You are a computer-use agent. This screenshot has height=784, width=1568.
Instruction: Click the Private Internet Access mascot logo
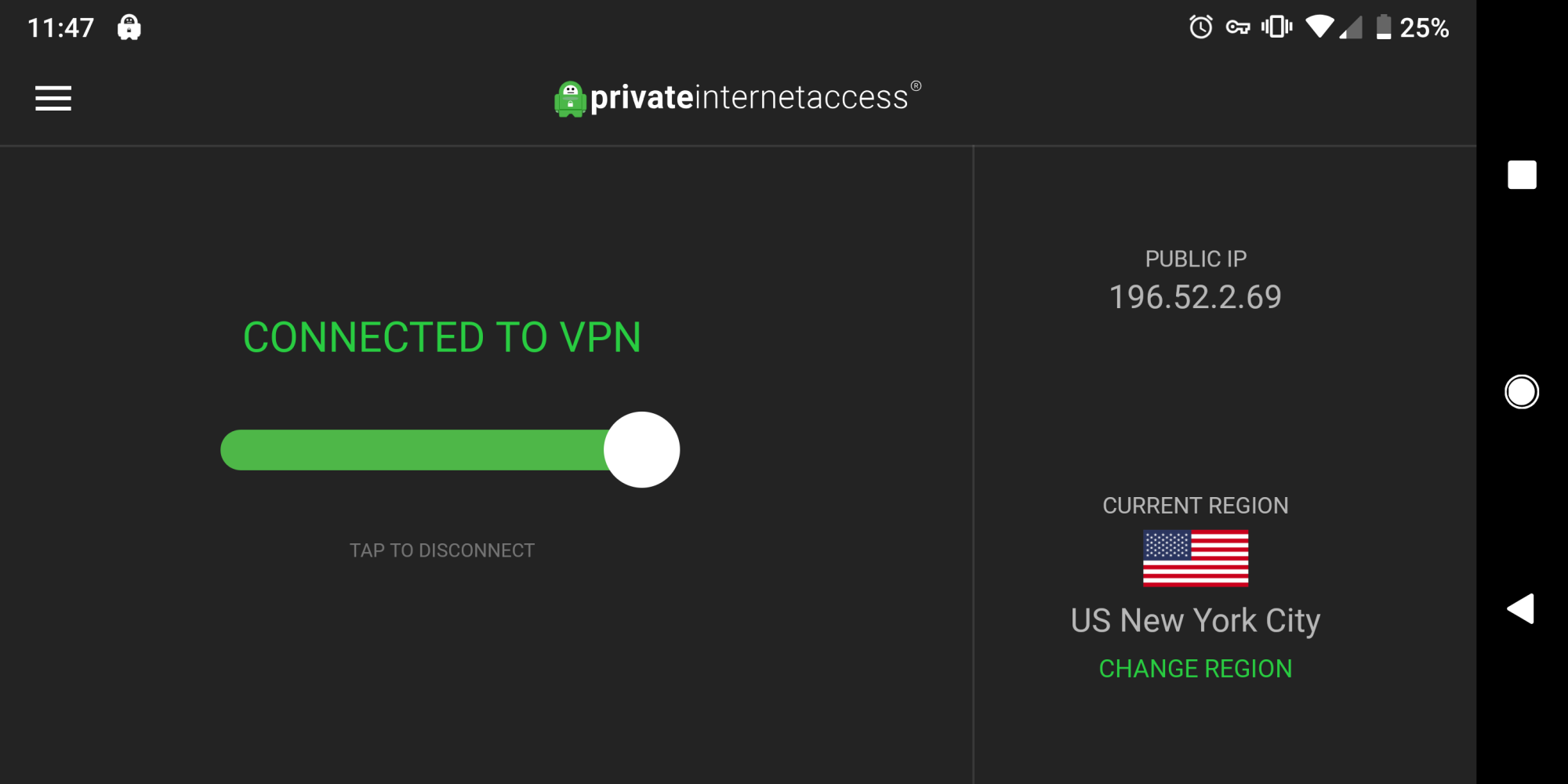tap(570, 99)
